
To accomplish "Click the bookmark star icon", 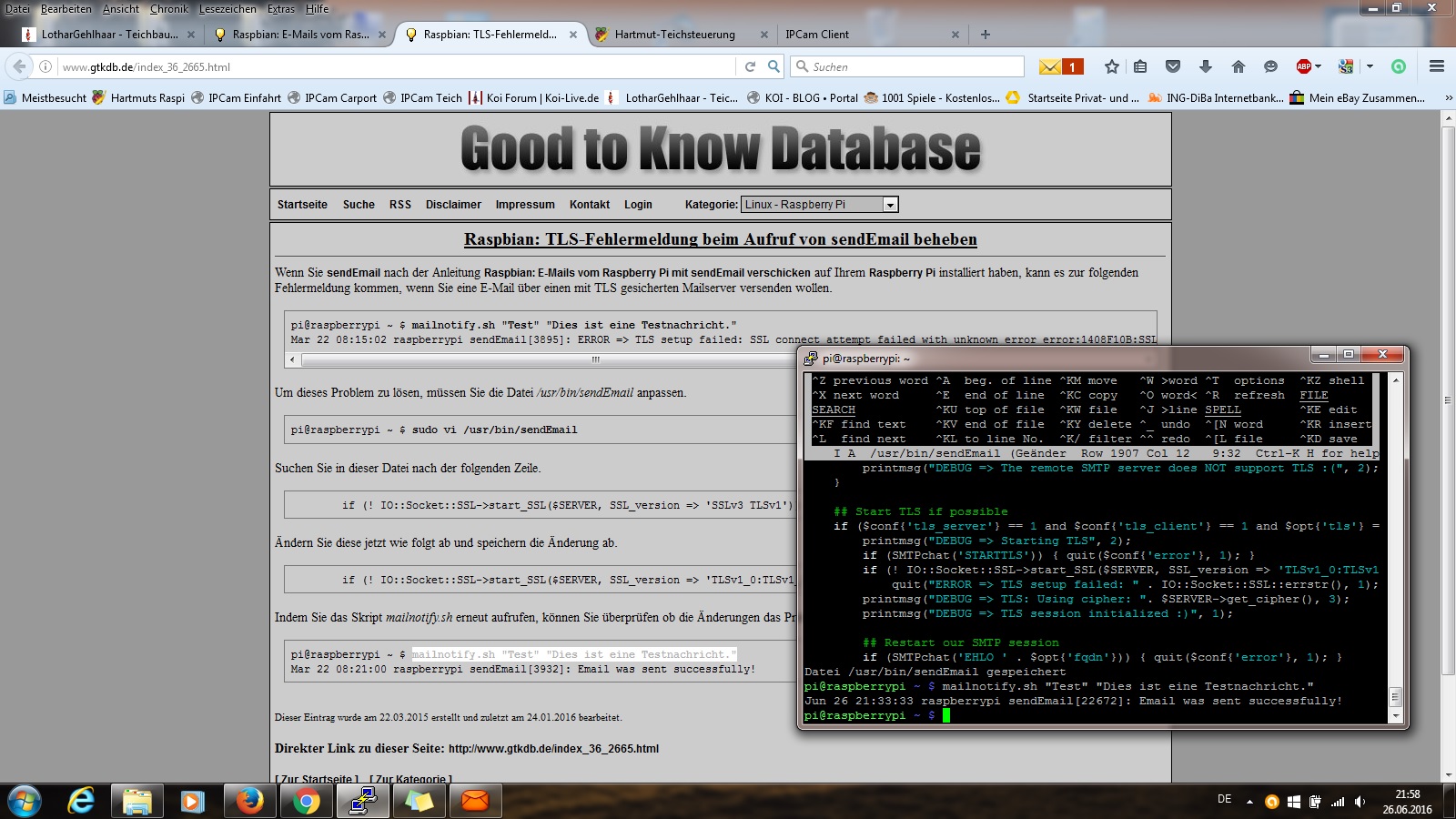I will (x=1111, y=66).
